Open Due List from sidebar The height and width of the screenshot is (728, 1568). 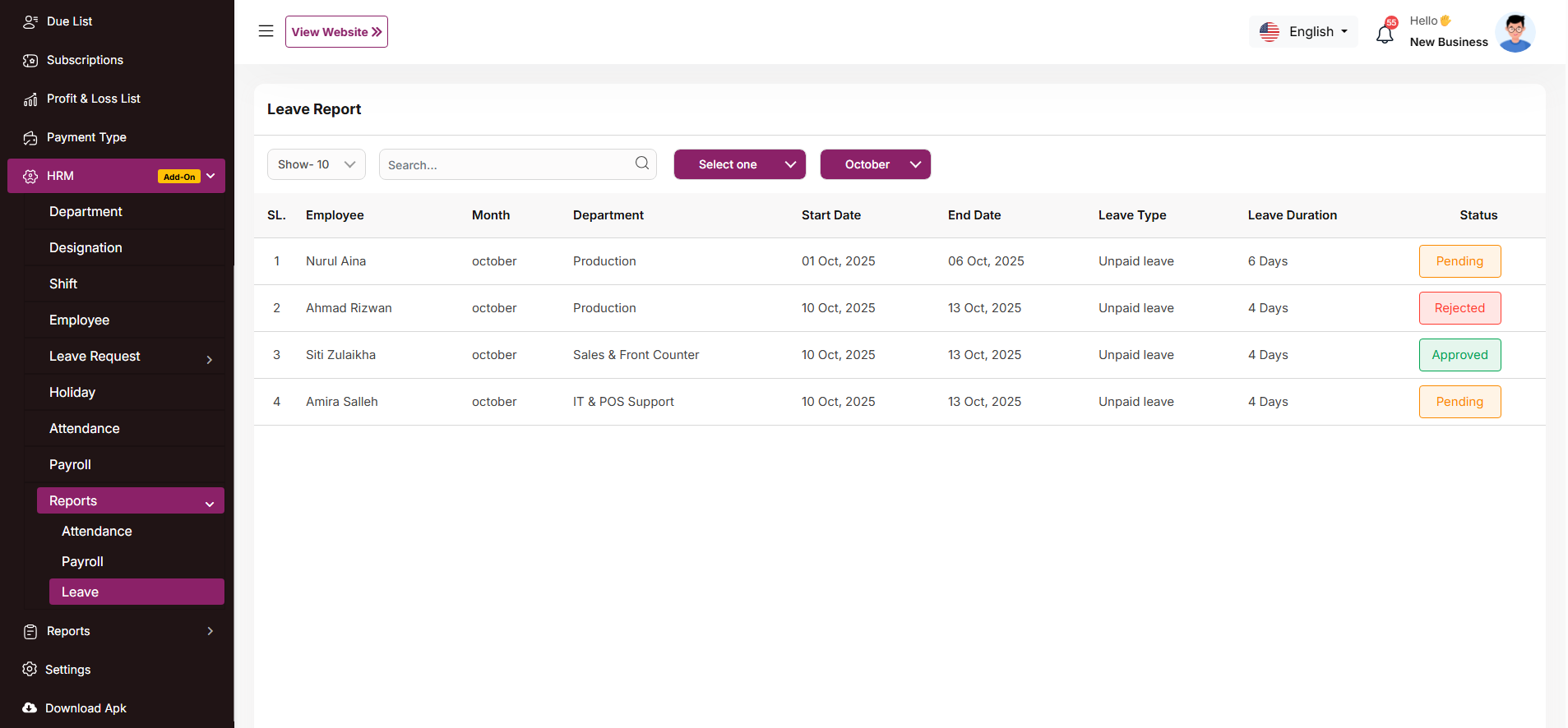tap(69, 21)
